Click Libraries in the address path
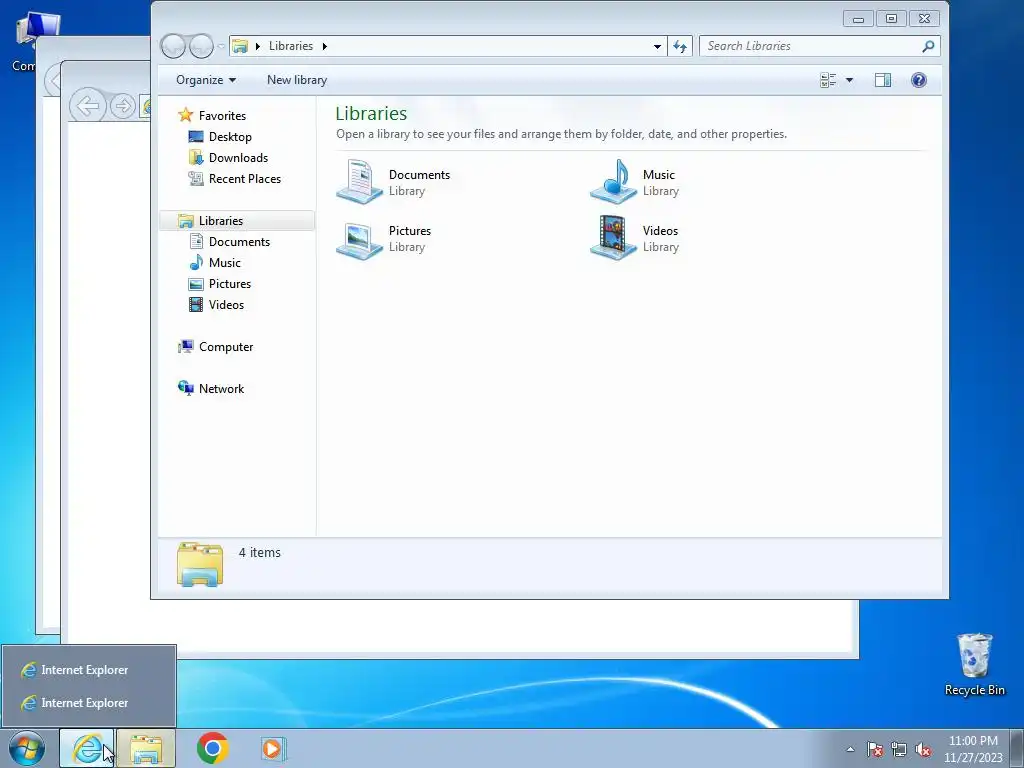1024x768 pixels. (x=291, y=46)
